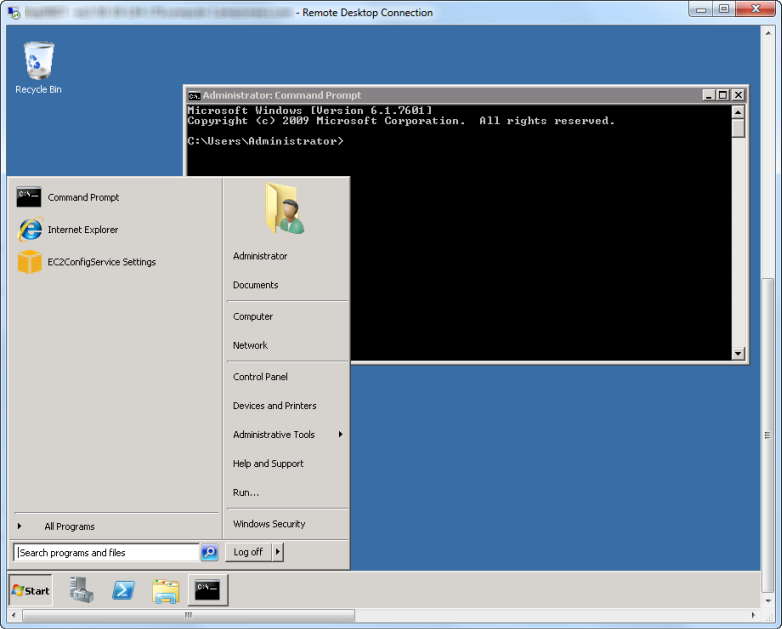Screen dimensions: 782x629
Task: Click the Administrator user picture
Action: [x=285, y=209]
